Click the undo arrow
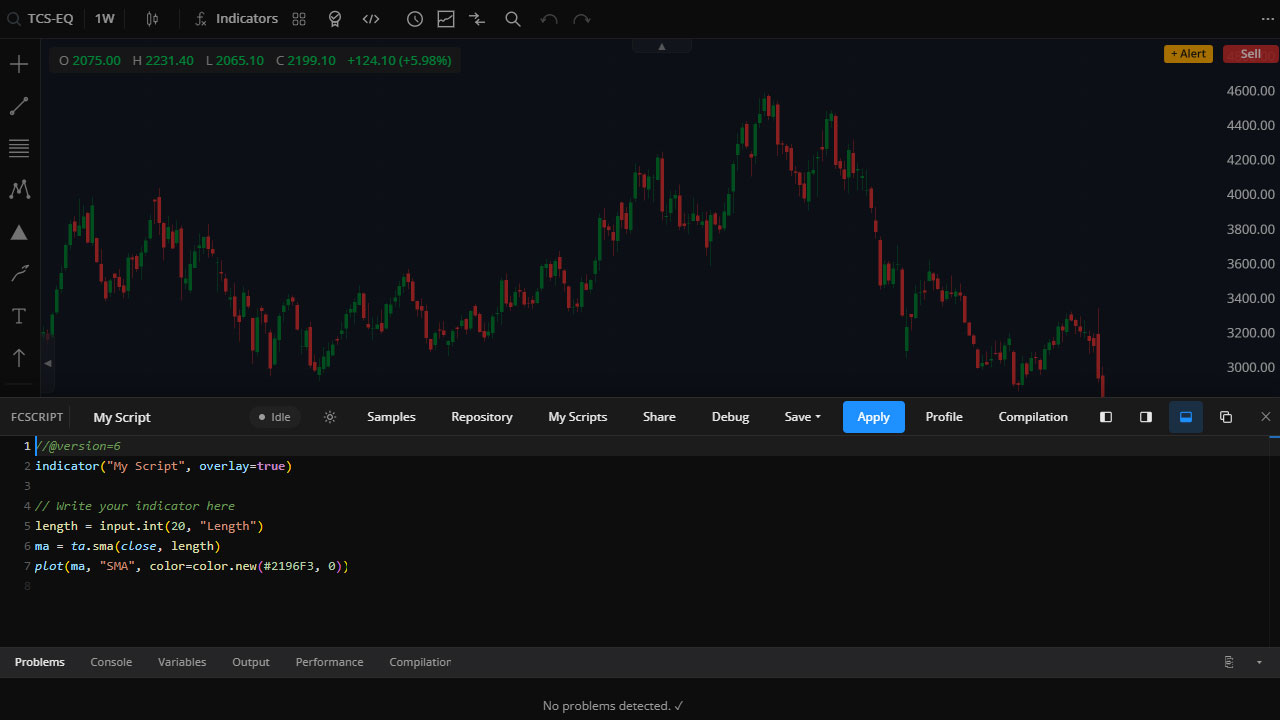1280x720 pixels. (548, 18)
